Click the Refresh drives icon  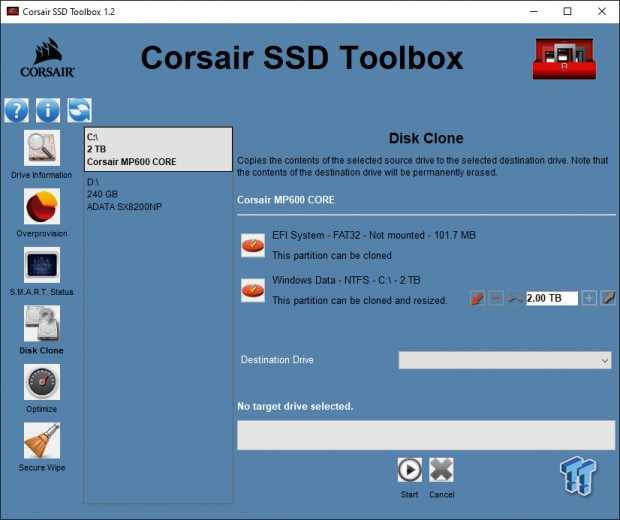coord(79,110)
